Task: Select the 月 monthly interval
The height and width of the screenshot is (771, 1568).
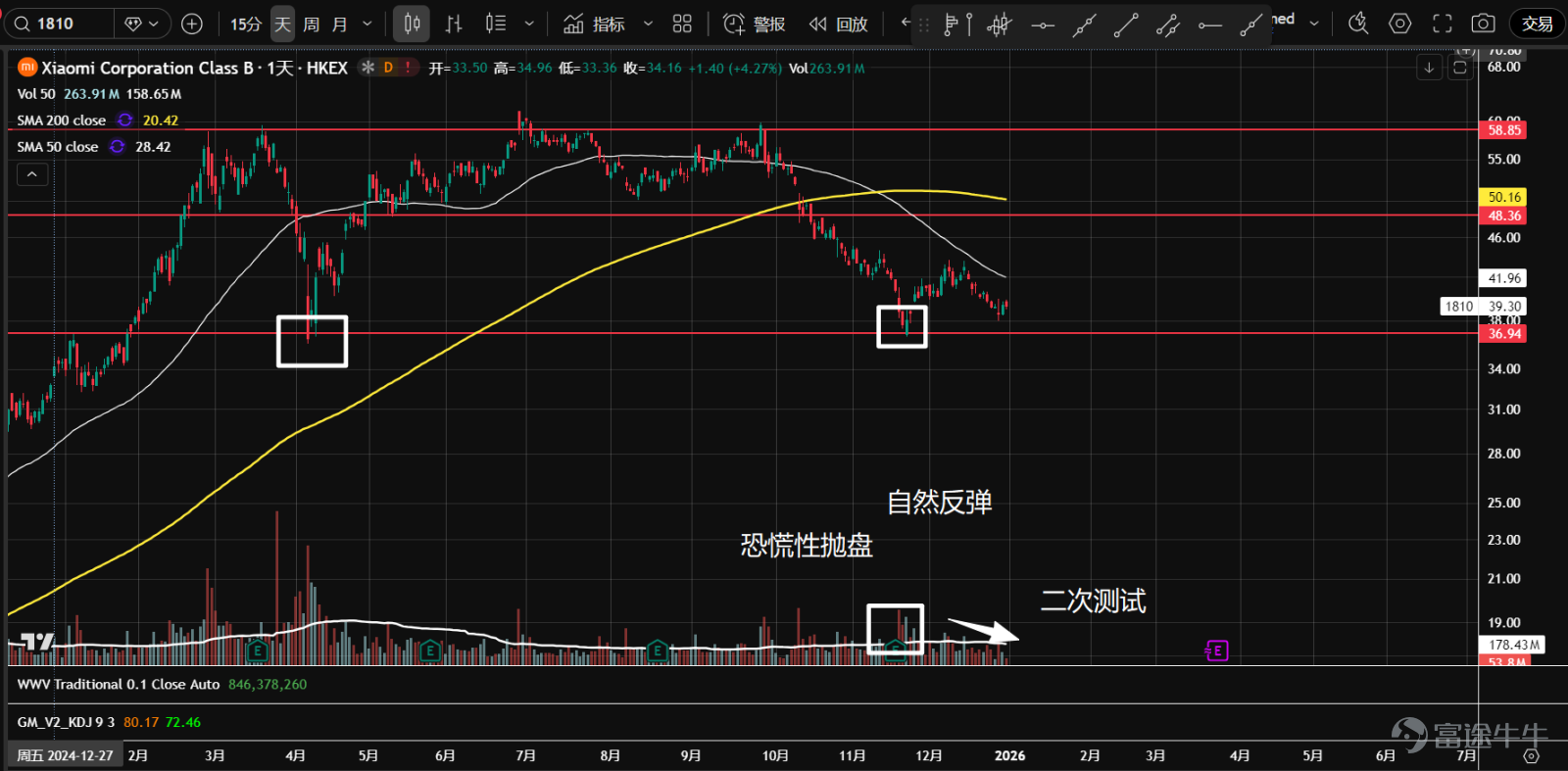Action: click(340, 24)
